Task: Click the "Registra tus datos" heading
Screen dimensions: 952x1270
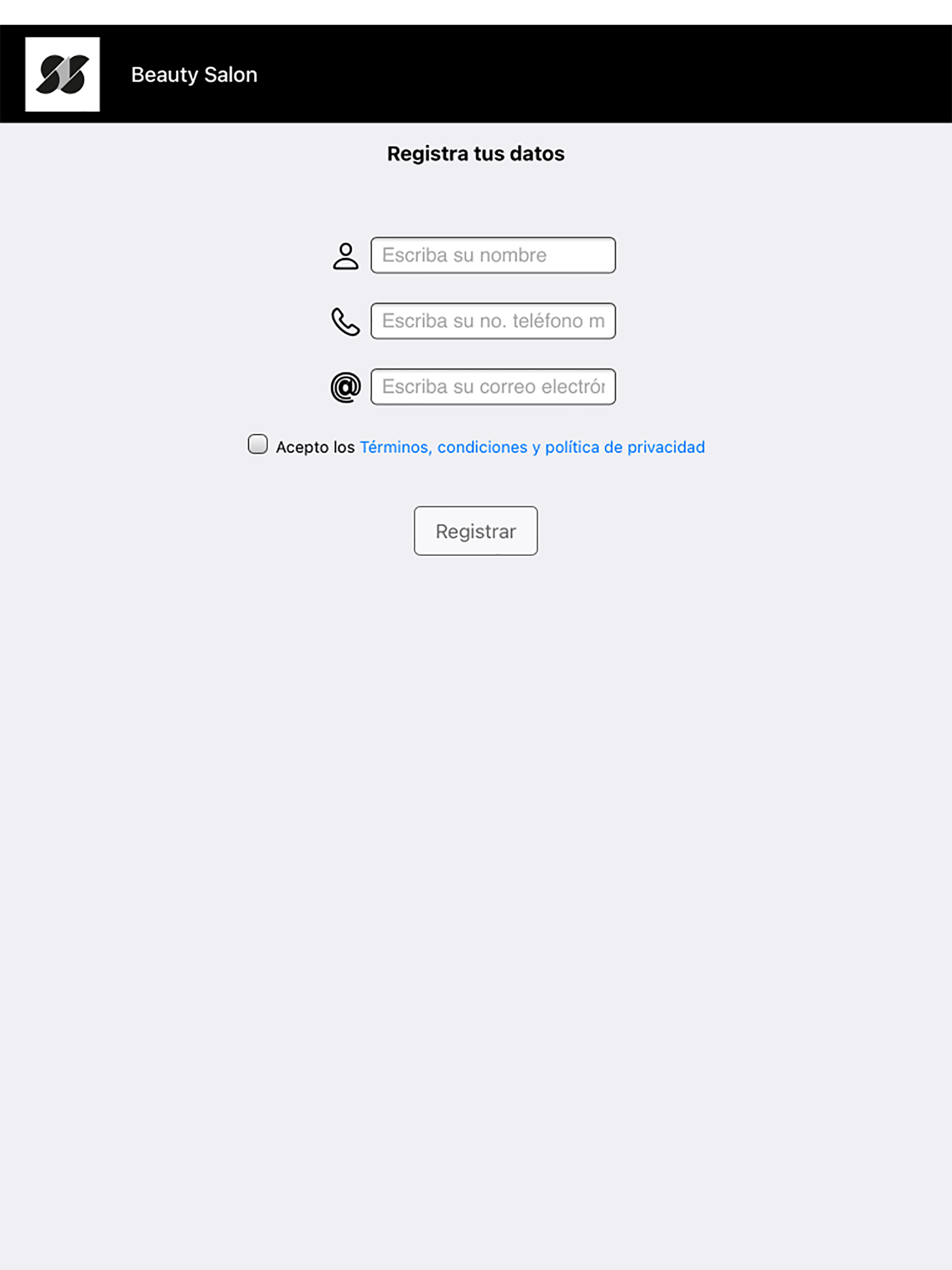Action: click(476, 154)
